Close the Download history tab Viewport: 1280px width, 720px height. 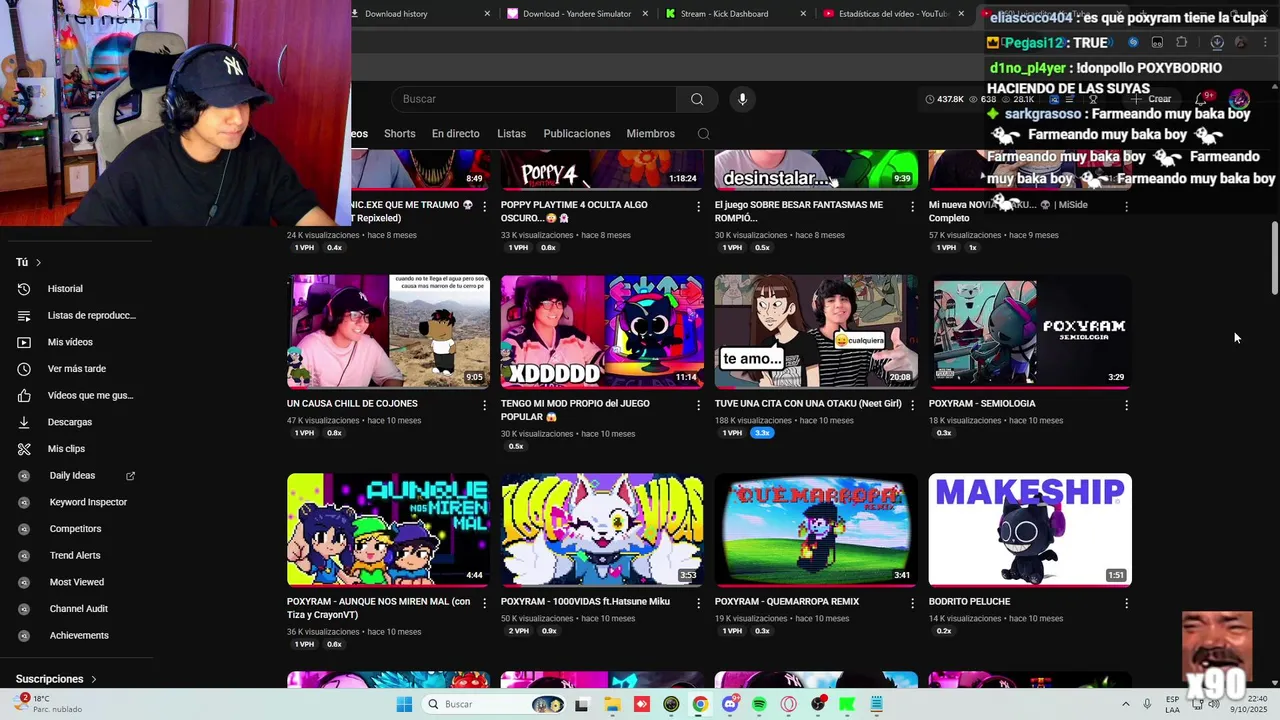(x=487, y=14)
